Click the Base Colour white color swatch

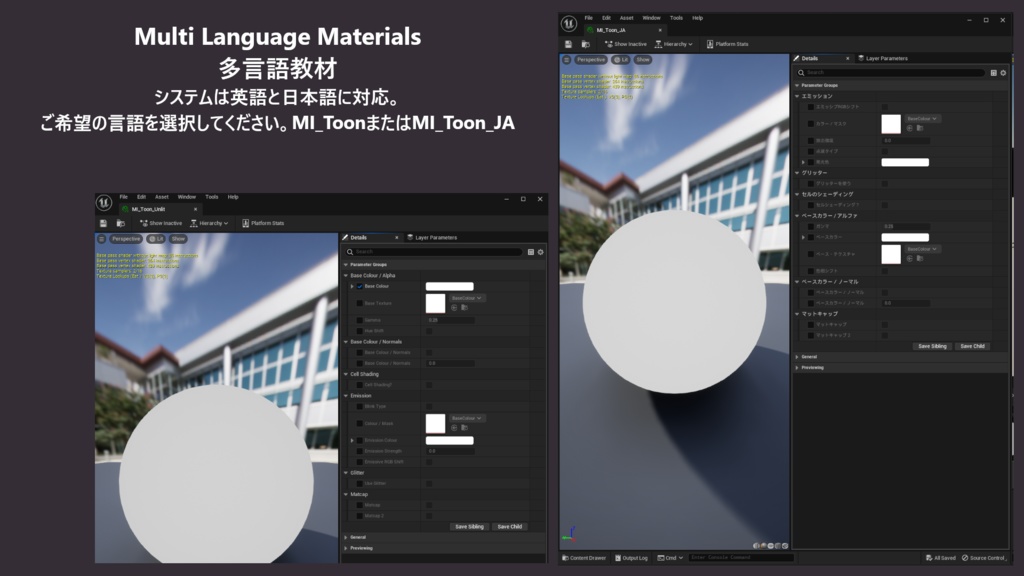coord(450,287)
